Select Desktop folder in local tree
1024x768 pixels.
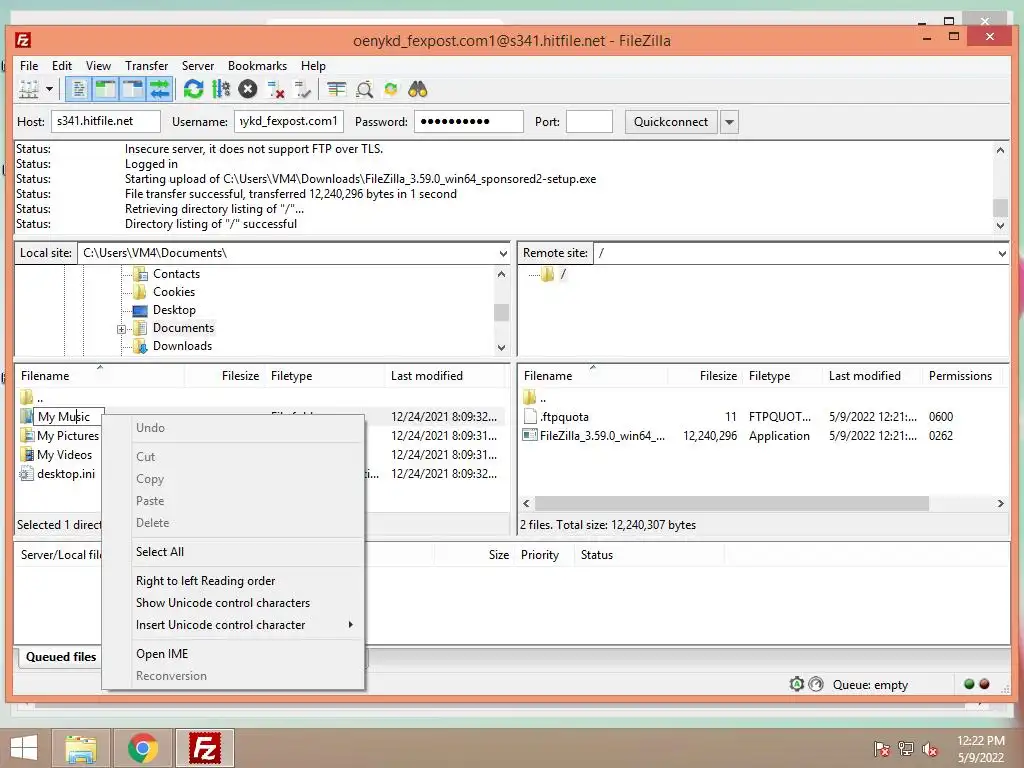(x=174, y=310)
